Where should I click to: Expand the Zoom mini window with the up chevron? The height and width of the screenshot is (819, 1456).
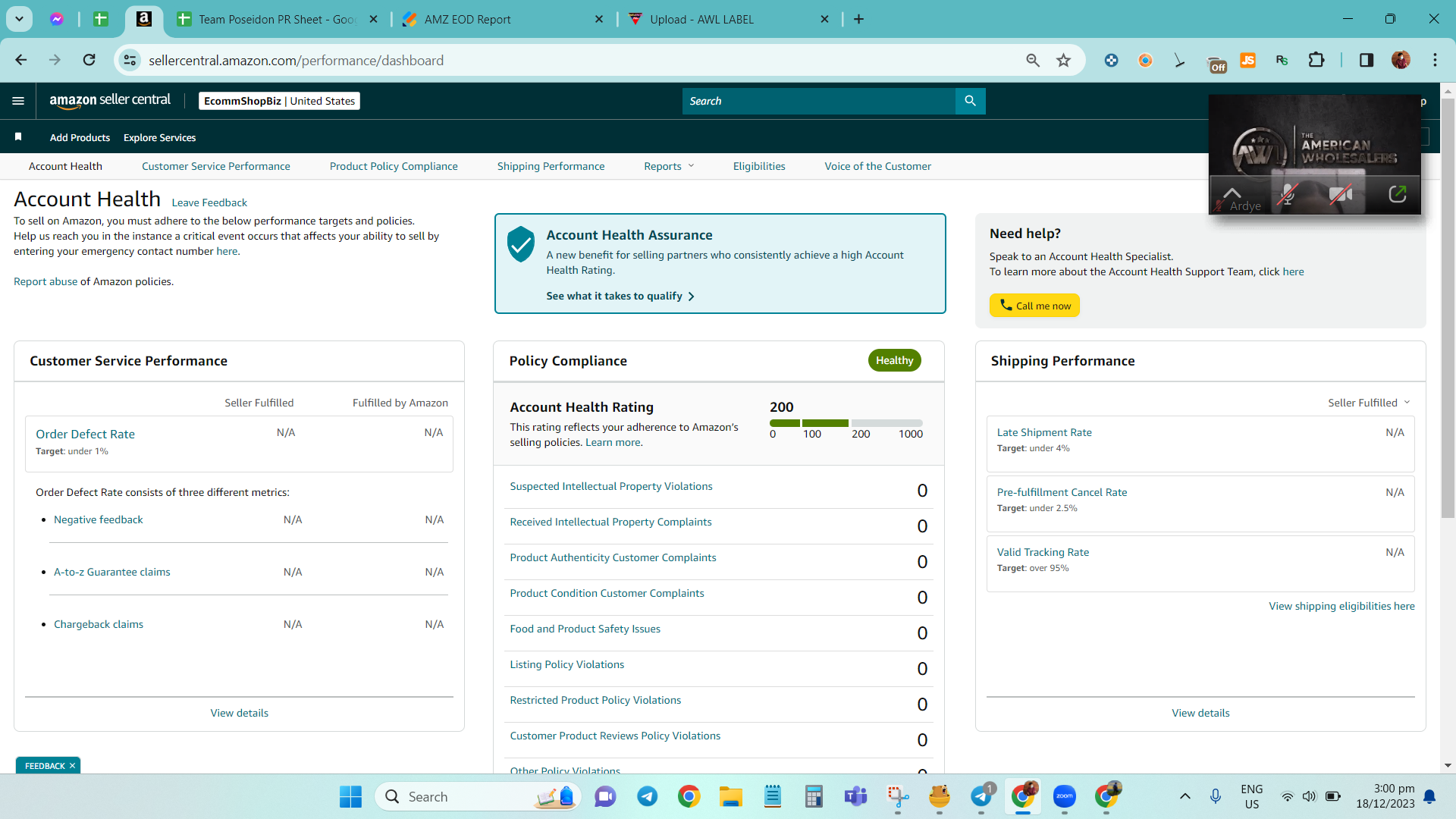pyautogui.click(x=1232, y=193)
